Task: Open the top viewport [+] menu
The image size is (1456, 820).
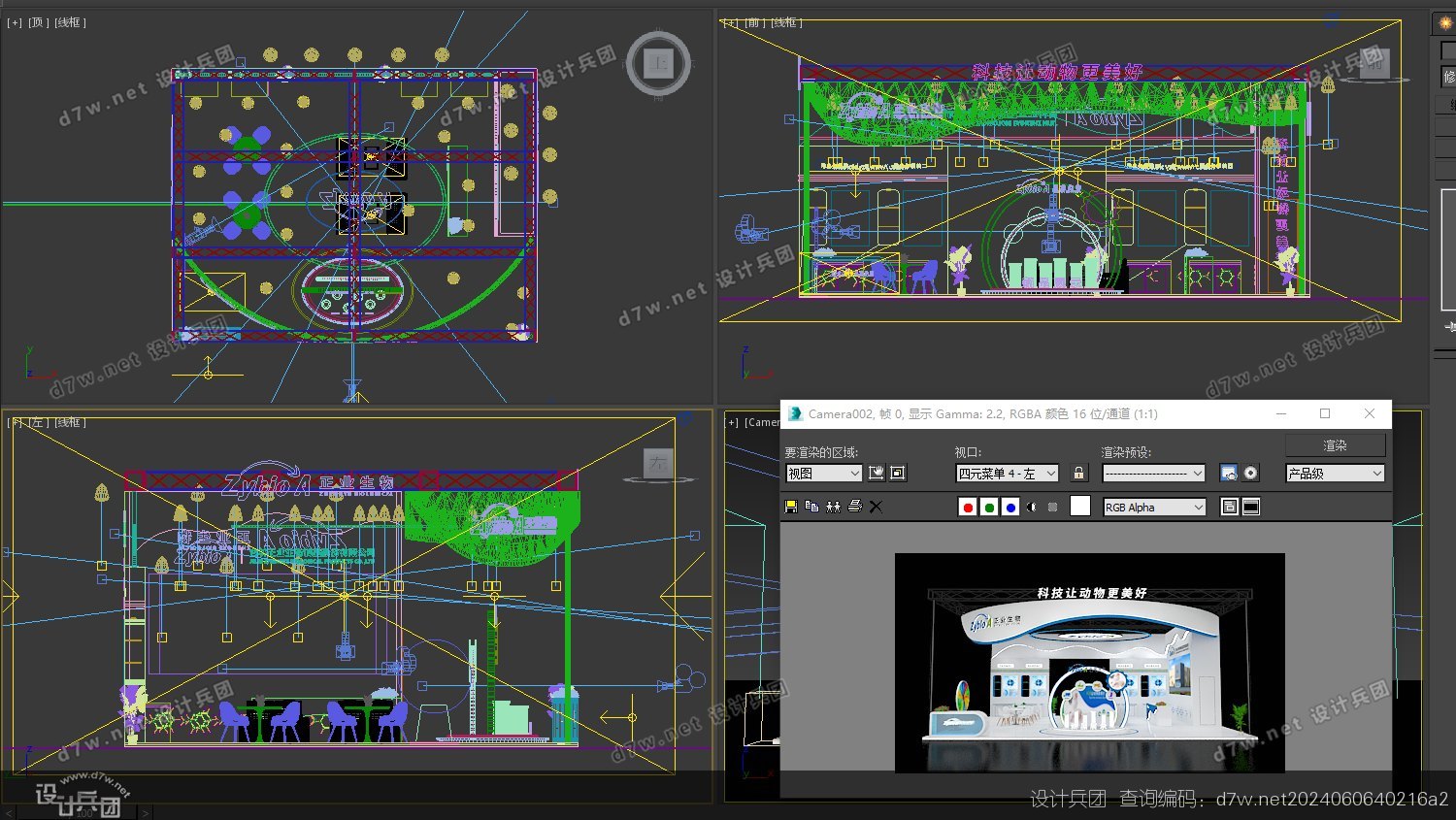Action: point(15,22)
